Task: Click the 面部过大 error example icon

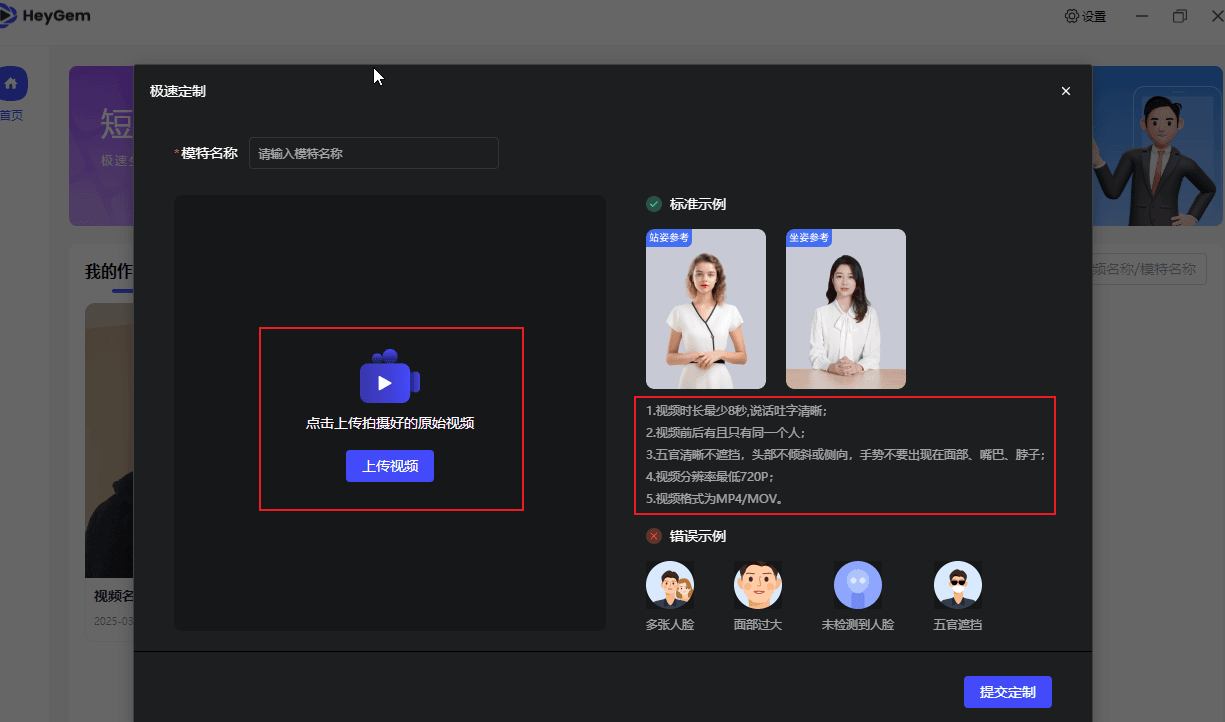Action: (758, 585)
